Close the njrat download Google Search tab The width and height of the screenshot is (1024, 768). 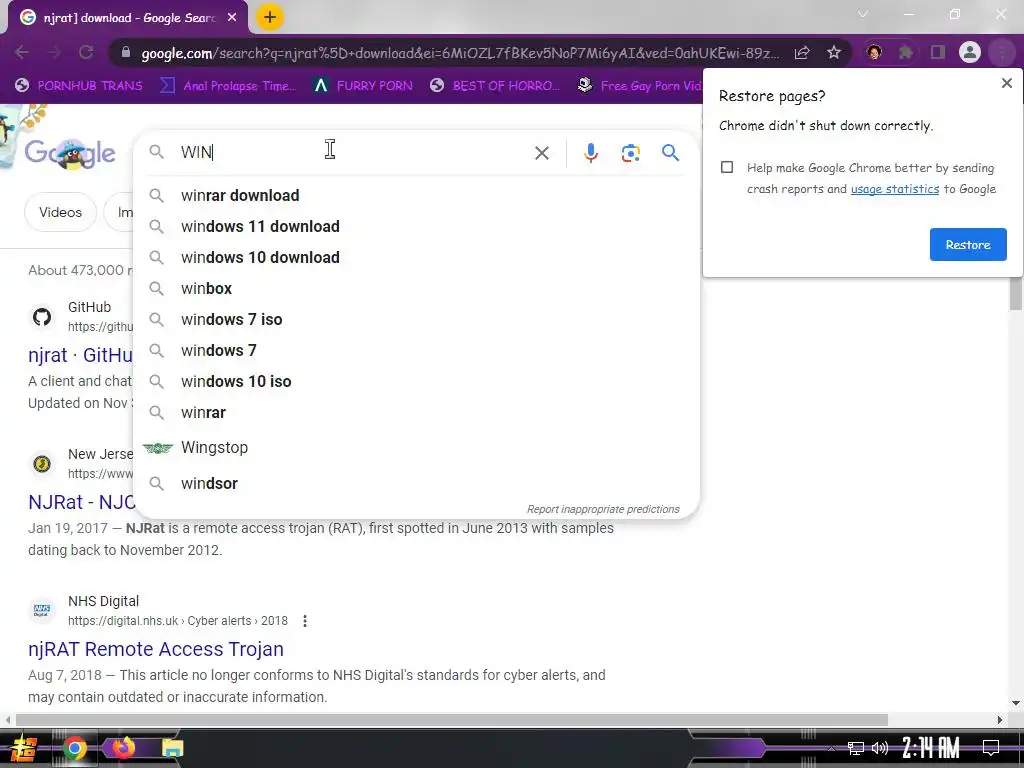click(x=232, y=18)
